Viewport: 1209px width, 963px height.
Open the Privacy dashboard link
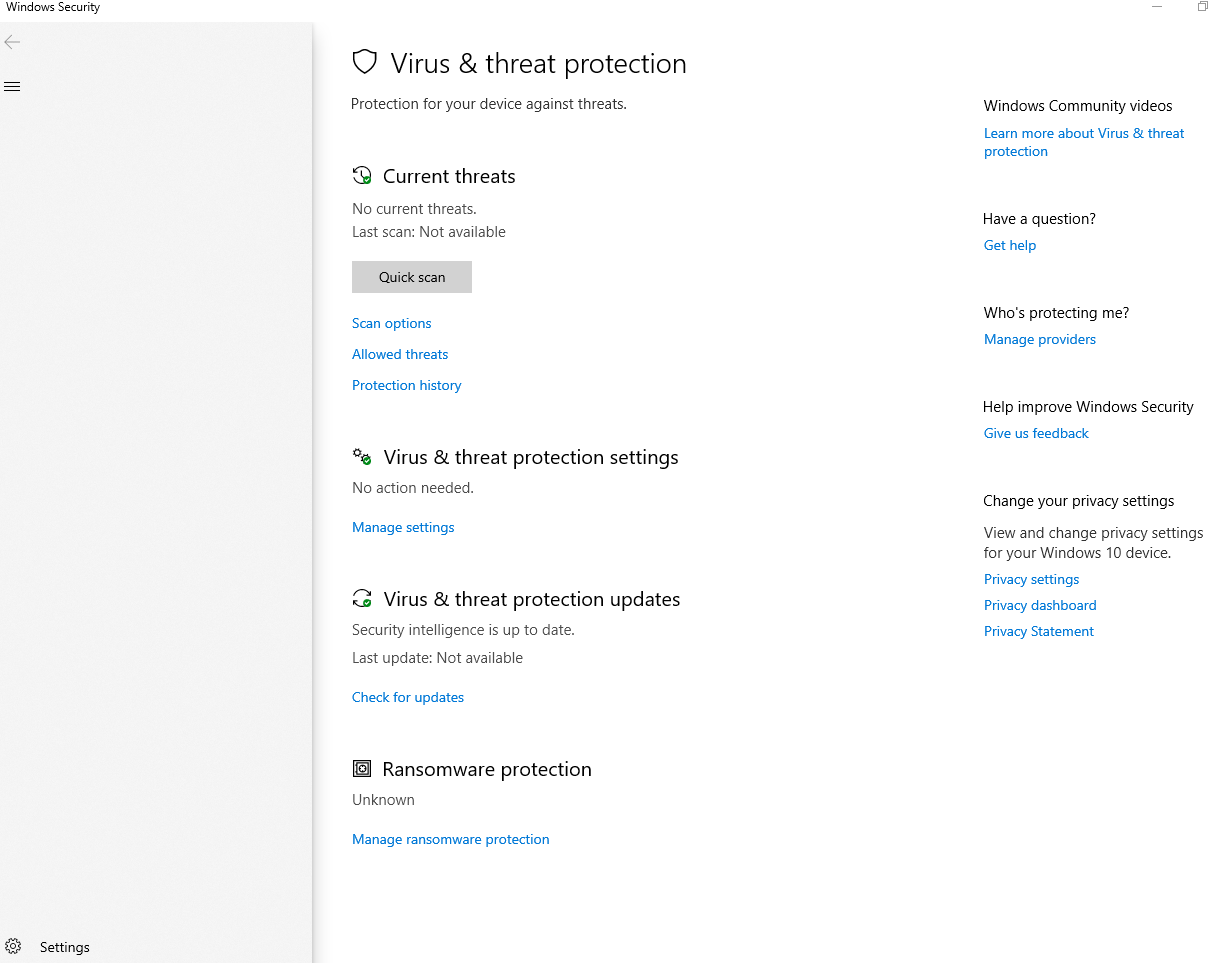[1040, 605]
